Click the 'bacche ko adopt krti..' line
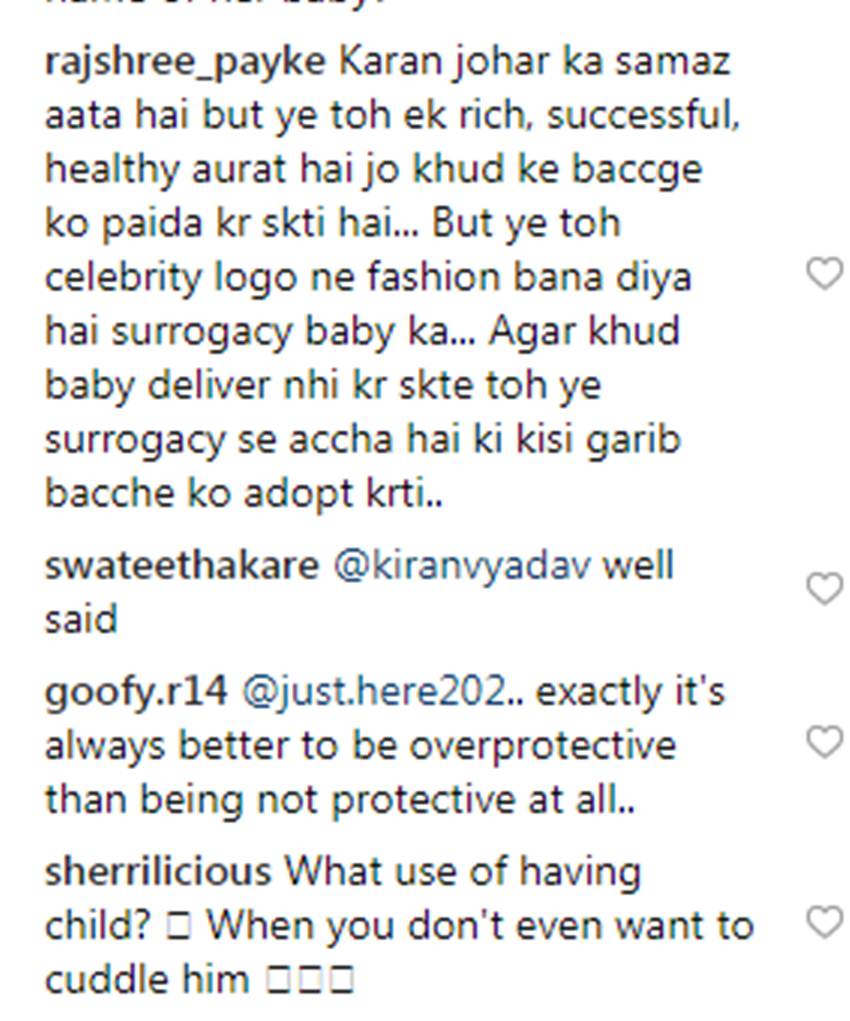The width and height of the screenshot is (850, 1021). 244,493
